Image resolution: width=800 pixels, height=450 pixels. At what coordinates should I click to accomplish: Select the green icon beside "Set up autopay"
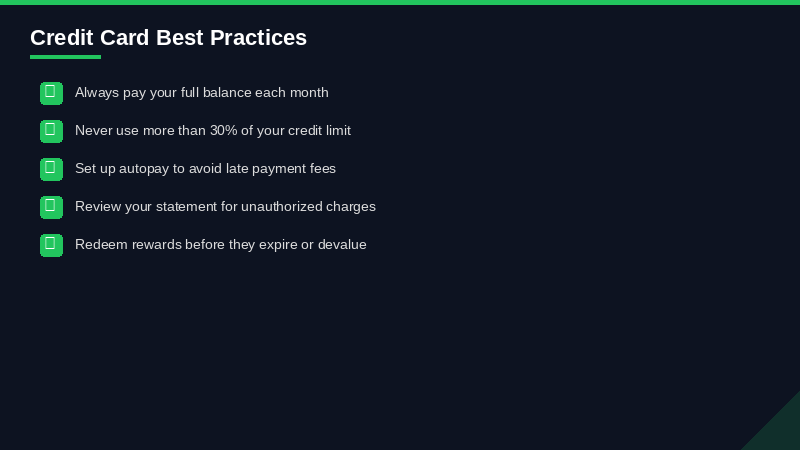tap(51, 169)
